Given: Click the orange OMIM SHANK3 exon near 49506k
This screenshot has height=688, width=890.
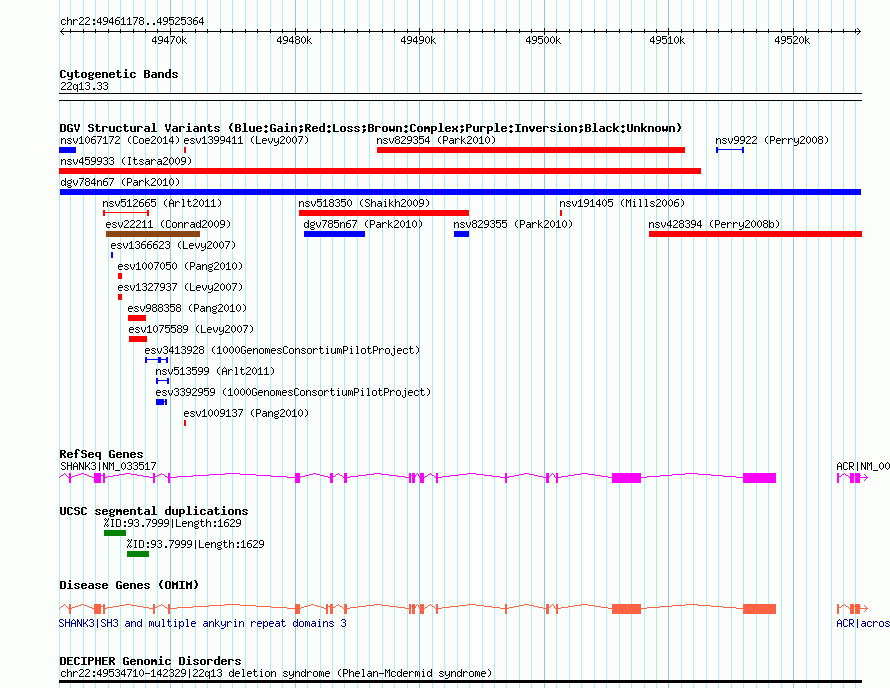Looking at the screenshot, I should click(627, 609).
